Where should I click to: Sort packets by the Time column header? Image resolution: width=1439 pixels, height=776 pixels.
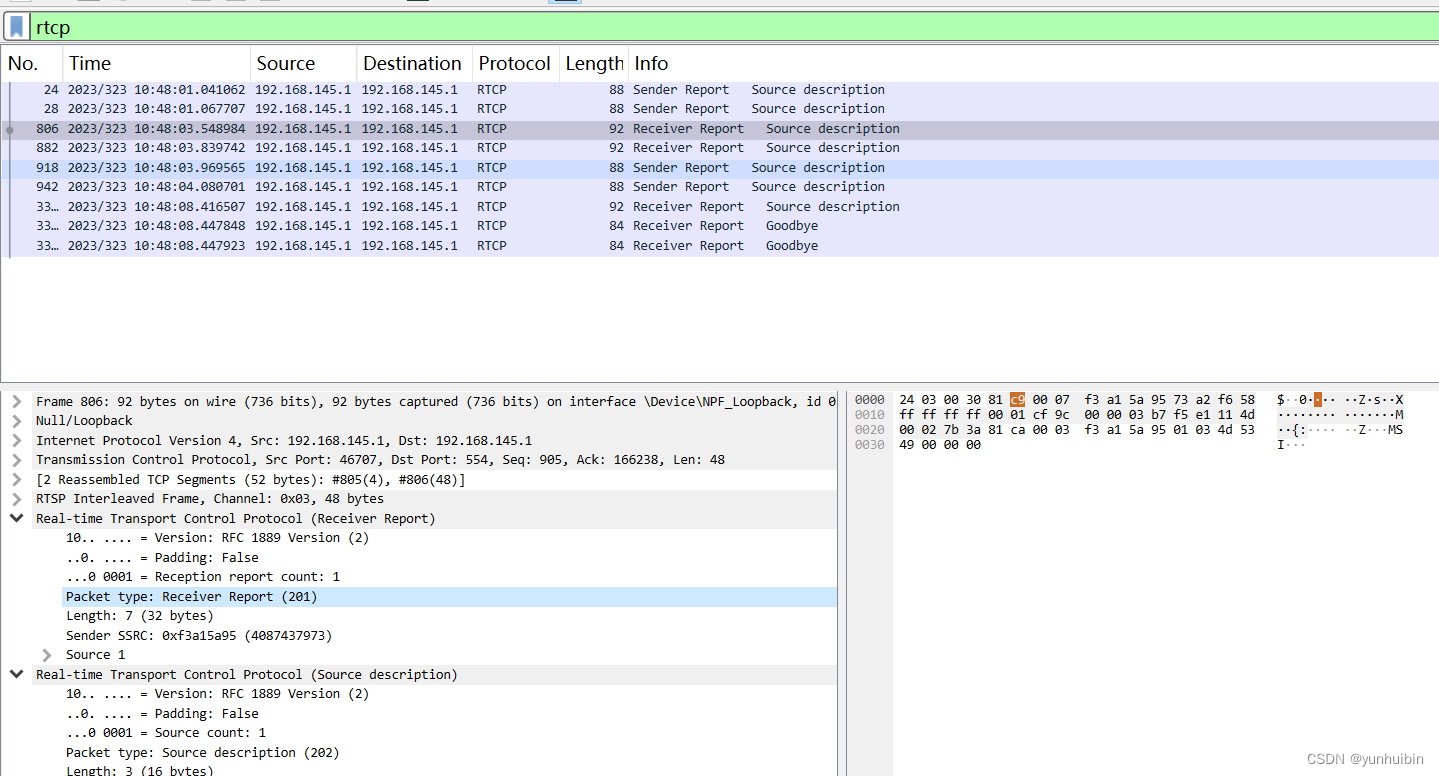pyautogui.click(x=156, y=63)
